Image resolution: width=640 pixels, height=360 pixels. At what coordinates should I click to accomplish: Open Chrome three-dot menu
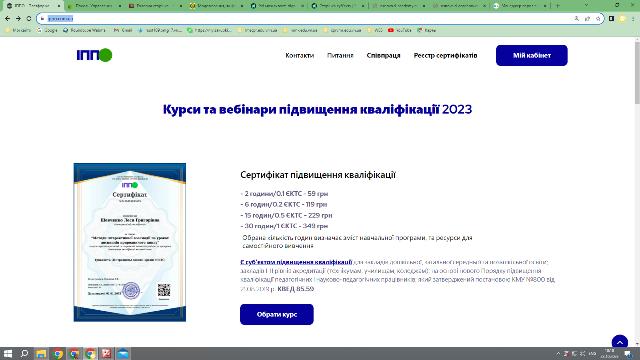click(633, 19)
